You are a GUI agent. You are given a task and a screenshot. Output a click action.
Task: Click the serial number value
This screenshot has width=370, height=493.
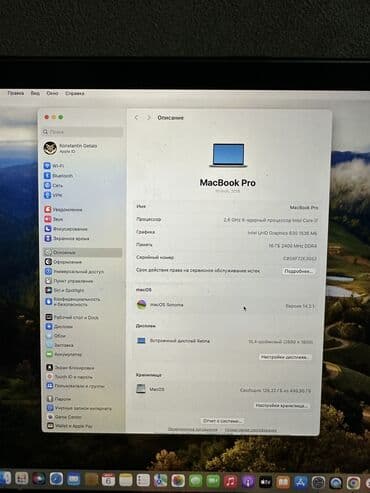pos(300,258)
